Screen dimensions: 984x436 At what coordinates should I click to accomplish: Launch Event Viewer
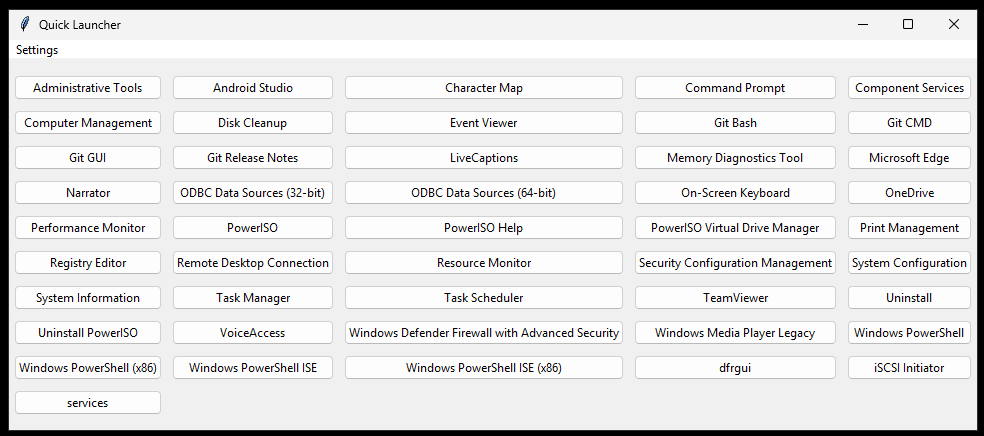click(x=484, y=123)
